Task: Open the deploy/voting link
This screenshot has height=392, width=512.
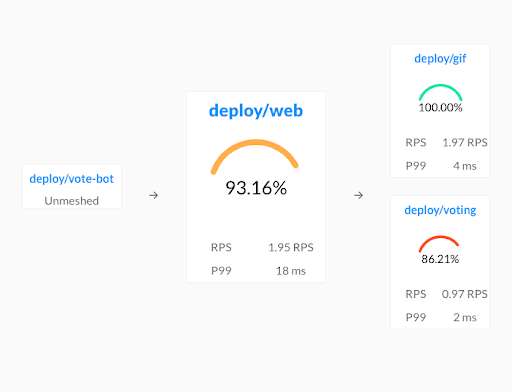Action: pyautogui.click(x=440, y=211)
